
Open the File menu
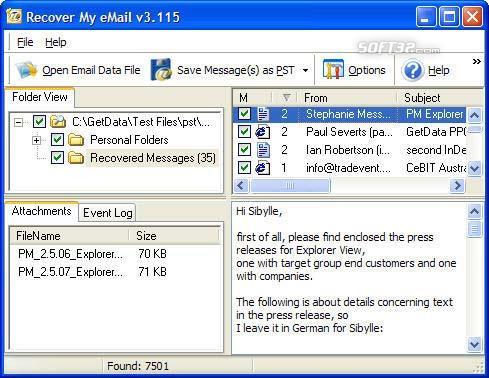click(25, 42)
